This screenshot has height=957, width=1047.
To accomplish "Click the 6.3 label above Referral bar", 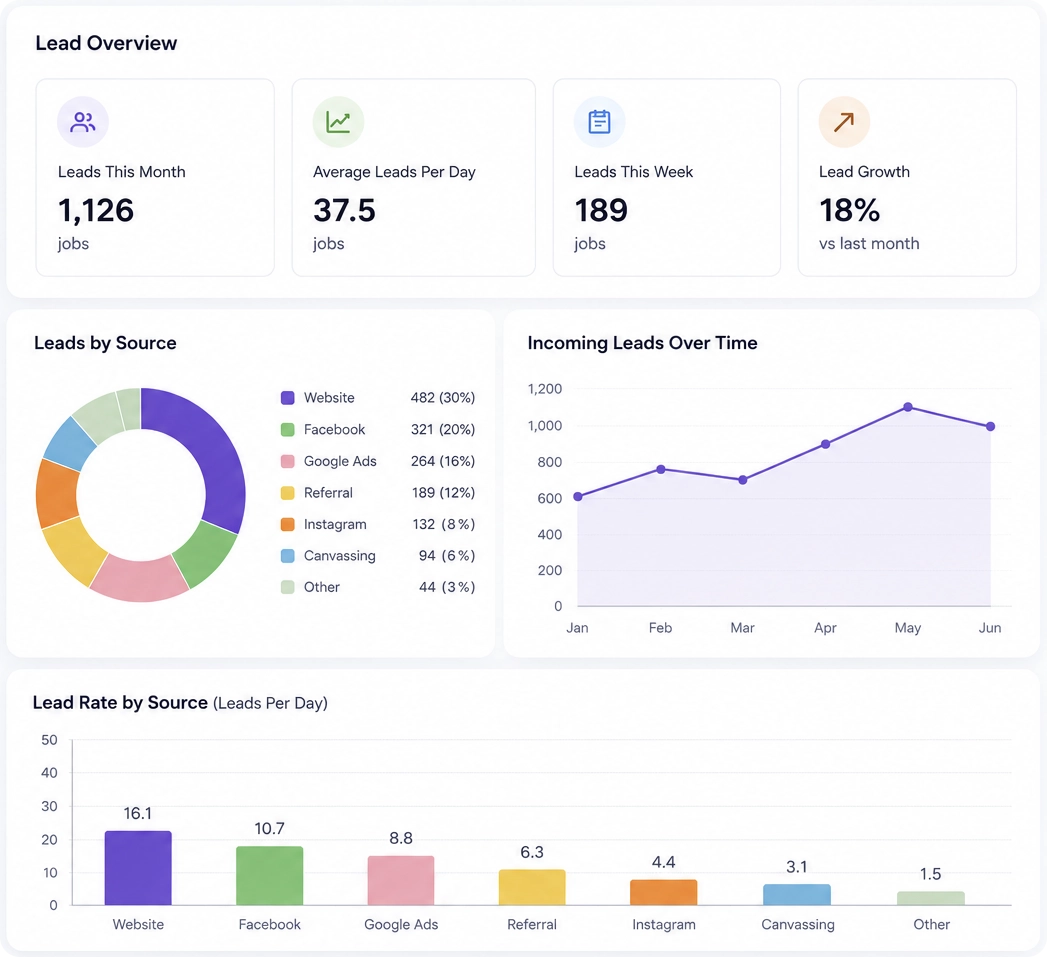I will point(532,852).
